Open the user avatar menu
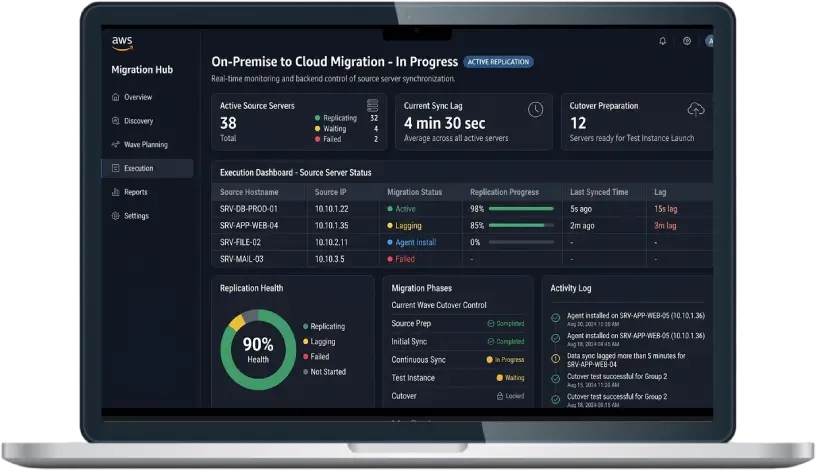 (x=709, y=41)
